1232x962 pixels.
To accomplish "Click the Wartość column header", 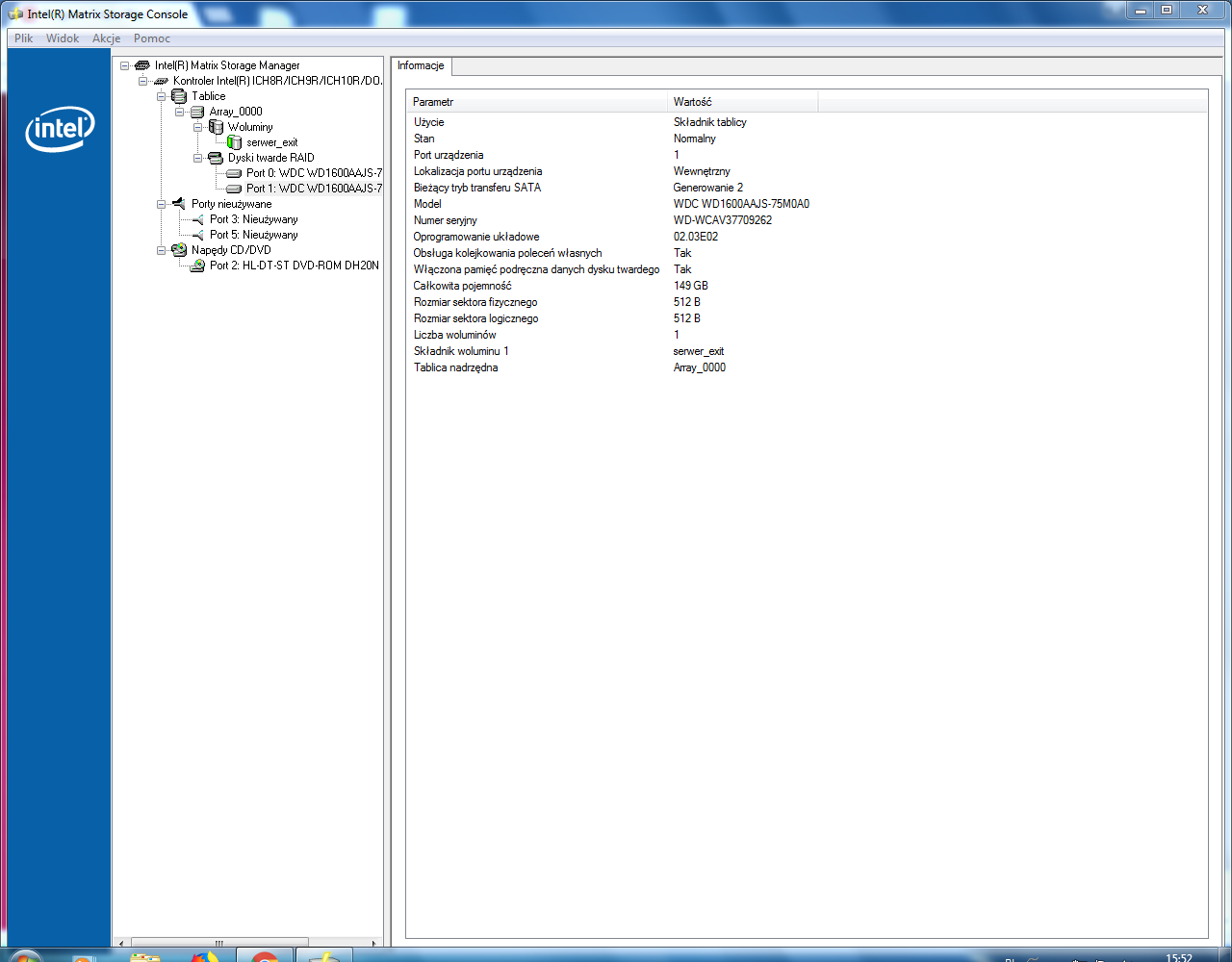I will pyautogui.click(x=742, y=102).
